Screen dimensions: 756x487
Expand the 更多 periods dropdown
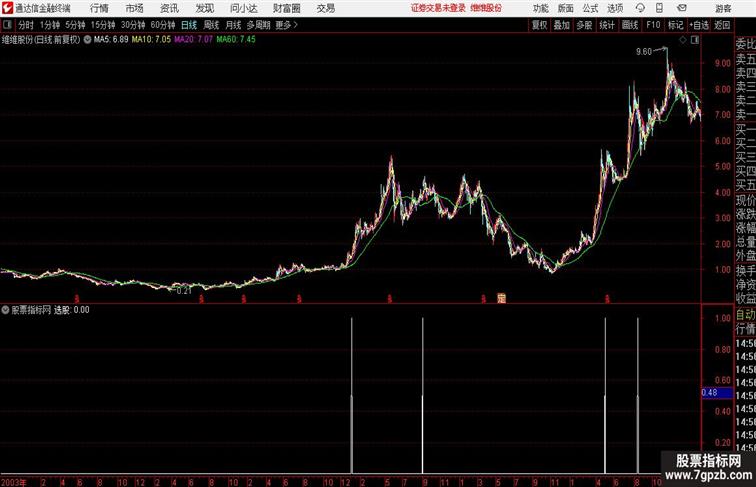(286, 25)
